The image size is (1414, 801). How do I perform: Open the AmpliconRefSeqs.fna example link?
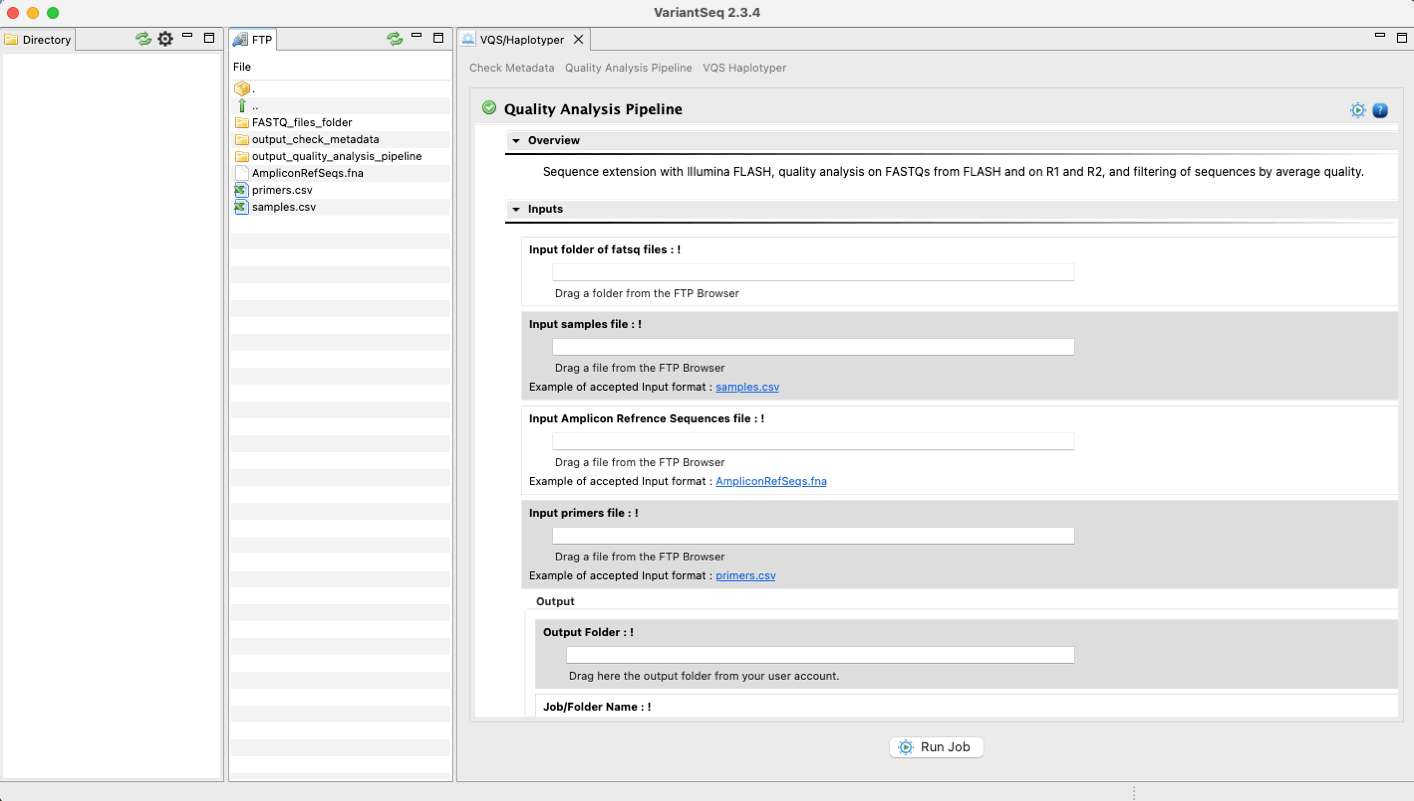click(x=771, y=481)
